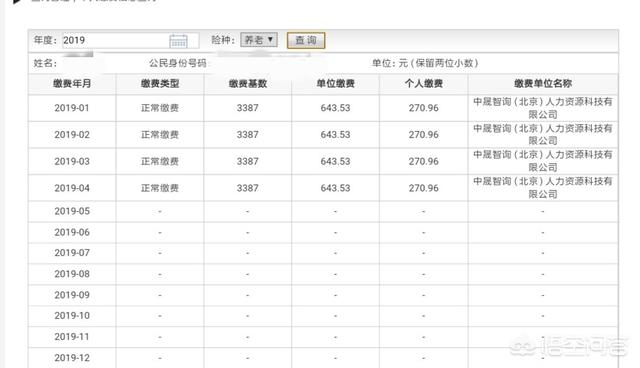Select the 2019-11 row date cell
The height and width of the screenshot is (368, 640).
[x=72, y=337]
